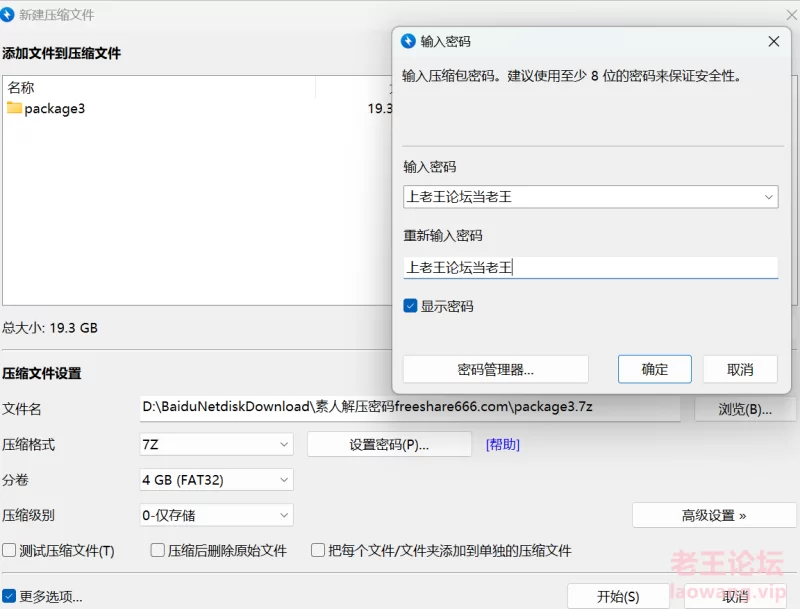The width and height of the screenshot is (800, 609).
Task: Enable 测试压缩文件(T) checkbox
Action: pyautogui.click(x=9, y=550)
